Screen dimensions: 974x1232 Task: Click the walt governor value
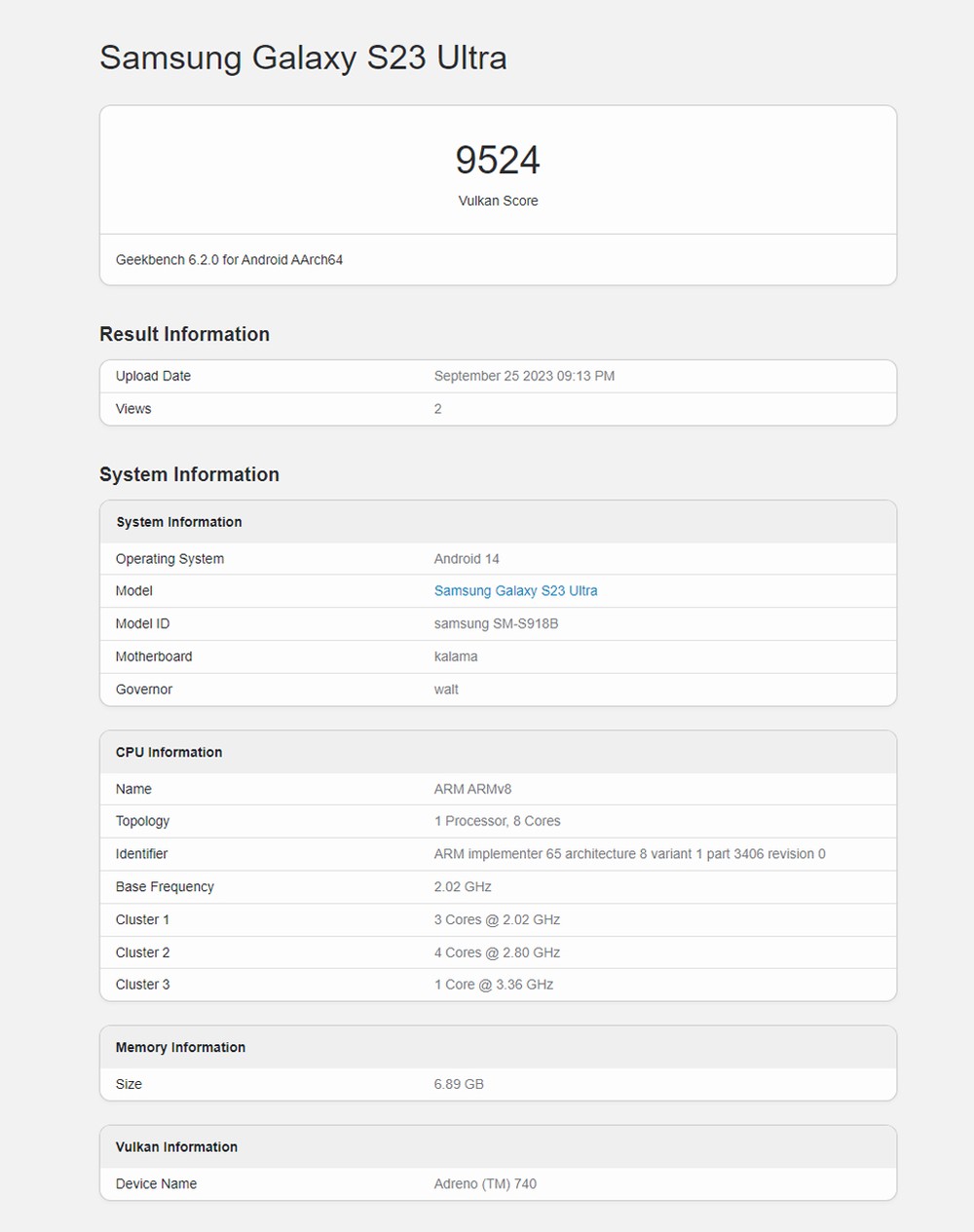(446, 690)
